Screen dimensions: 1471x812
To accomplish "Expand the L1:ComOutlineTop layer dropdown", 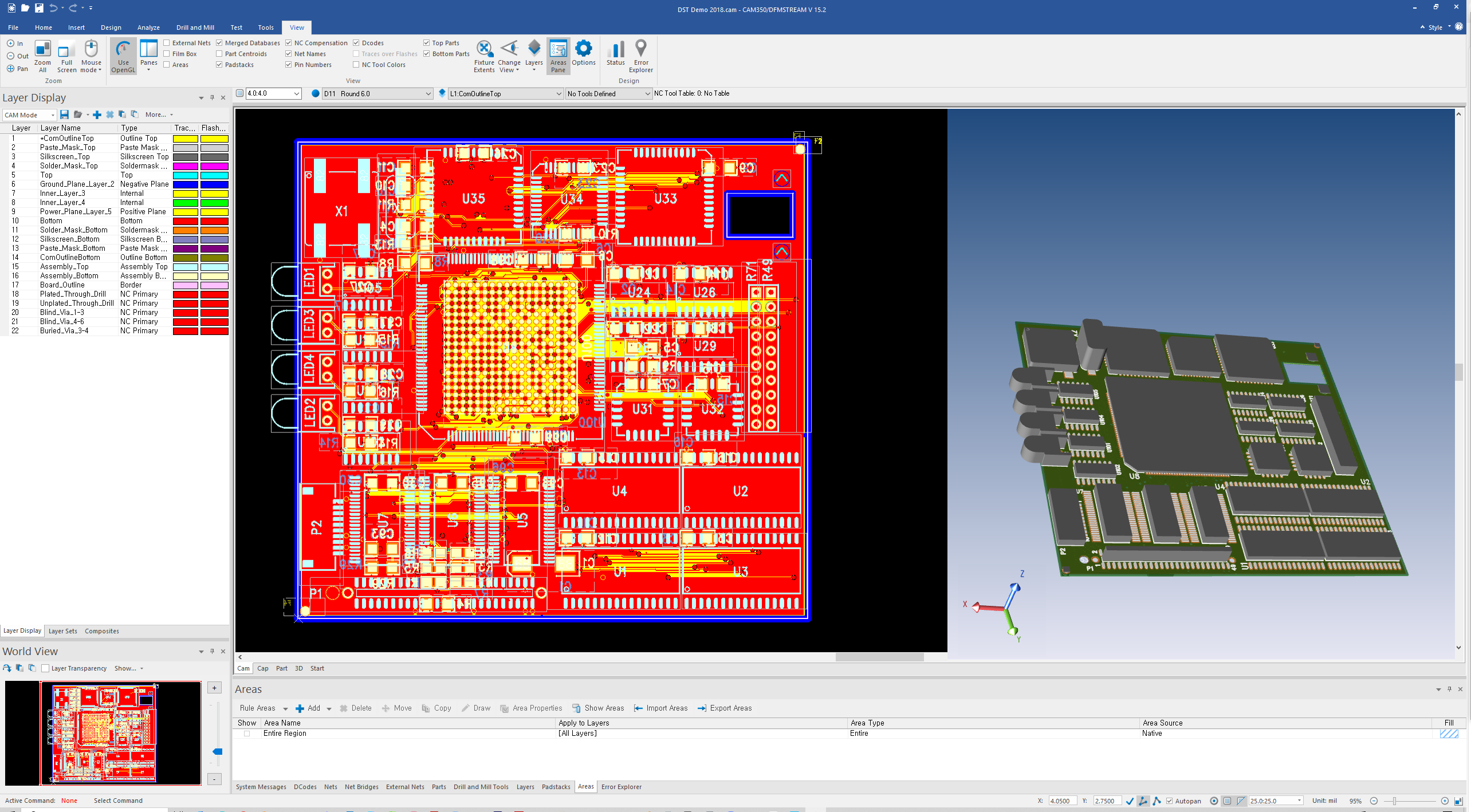I will pyautogui.click(x=559, y=93).
